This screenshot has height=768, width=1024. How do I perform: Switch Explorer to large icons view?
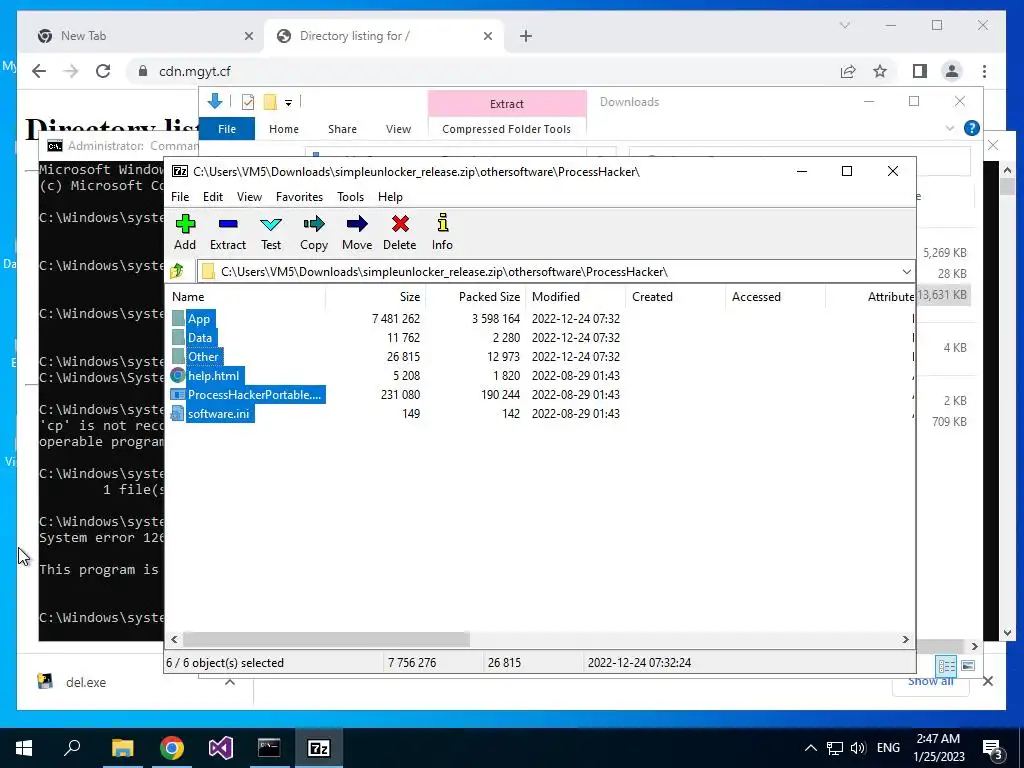click(x=968, y=665)
